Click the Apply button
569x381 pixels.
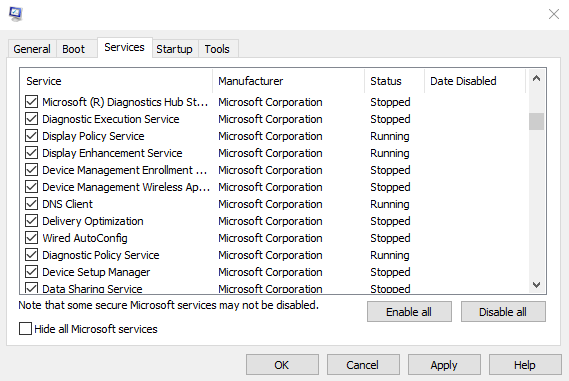click(444, 365)
